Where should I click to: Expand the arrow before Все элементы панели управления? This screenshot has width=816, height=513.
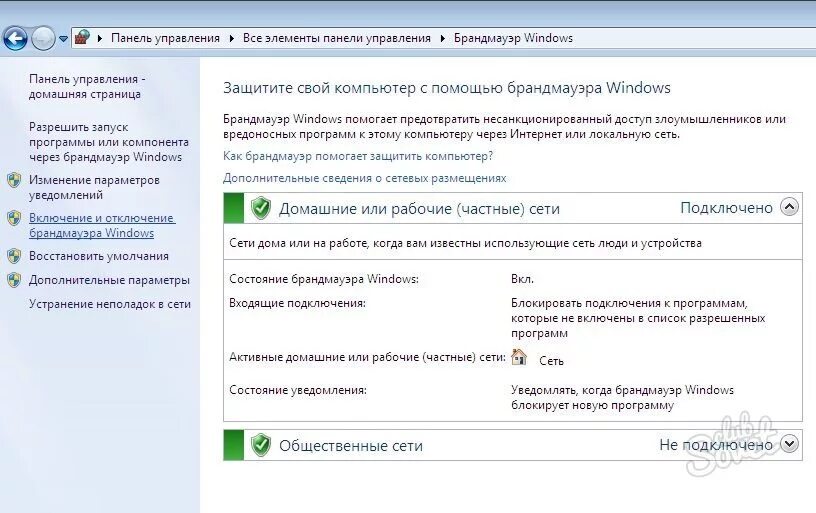coord(232,38)
